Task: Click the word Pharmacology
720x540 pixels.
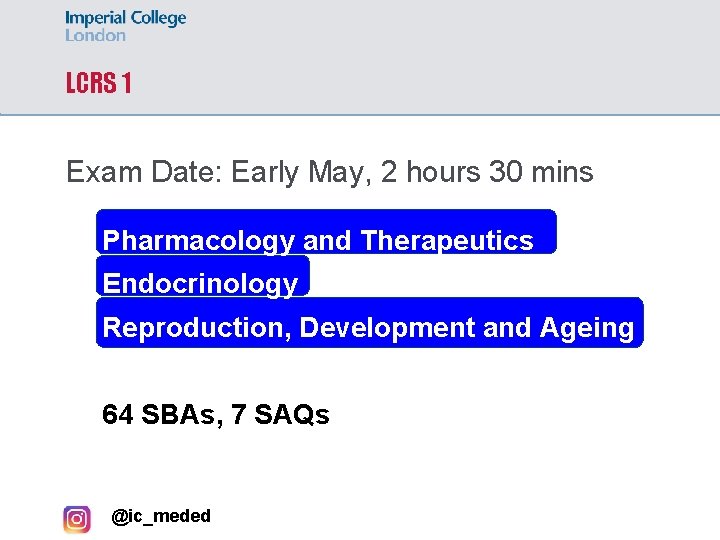Action: (x=198, y=241)
